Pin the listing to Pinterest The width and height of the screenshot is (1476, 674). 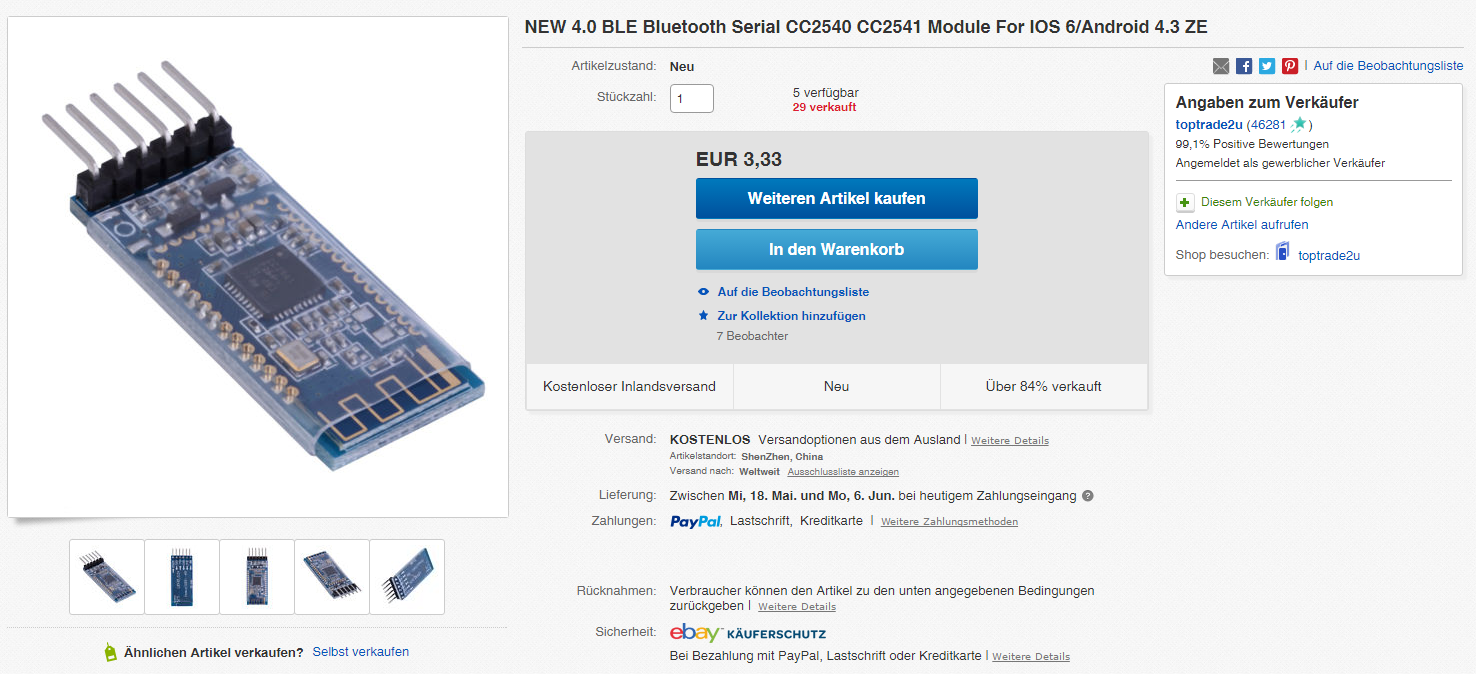[x=1289, y=65]
